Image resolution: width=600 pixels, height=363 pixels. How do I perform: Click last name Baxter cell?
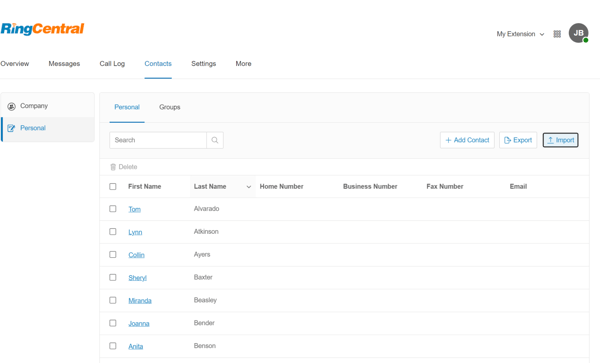pos(203,277)
